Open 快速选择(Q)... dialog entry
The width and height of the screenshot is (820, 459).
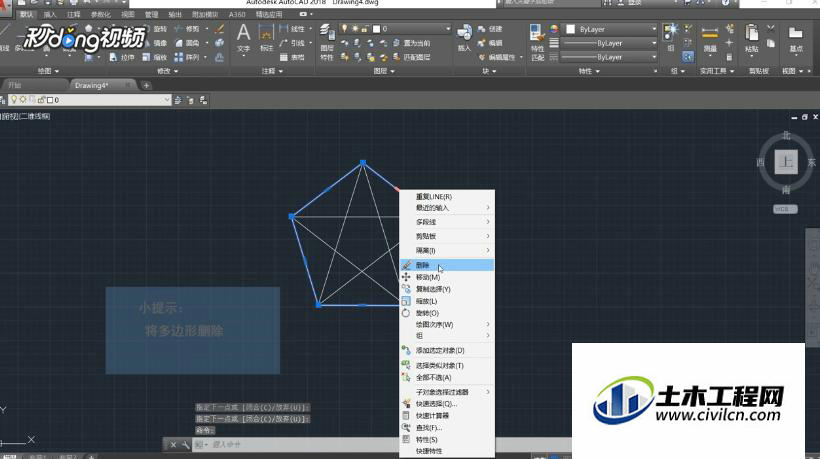point(447,404)
